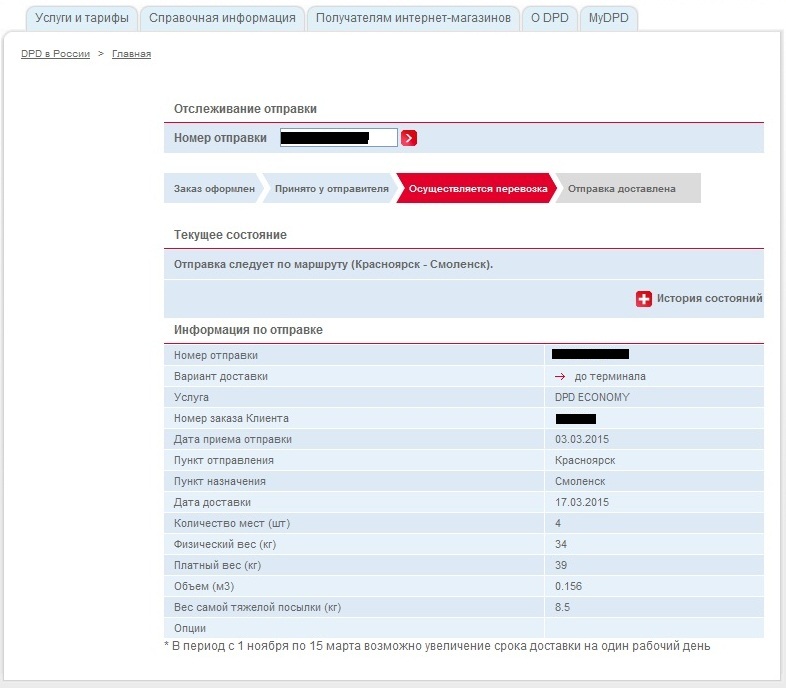Screen dimensions: 786x688
Task: Switch to Получателям интернет-магазинов tab
Action: pos(413,18)
